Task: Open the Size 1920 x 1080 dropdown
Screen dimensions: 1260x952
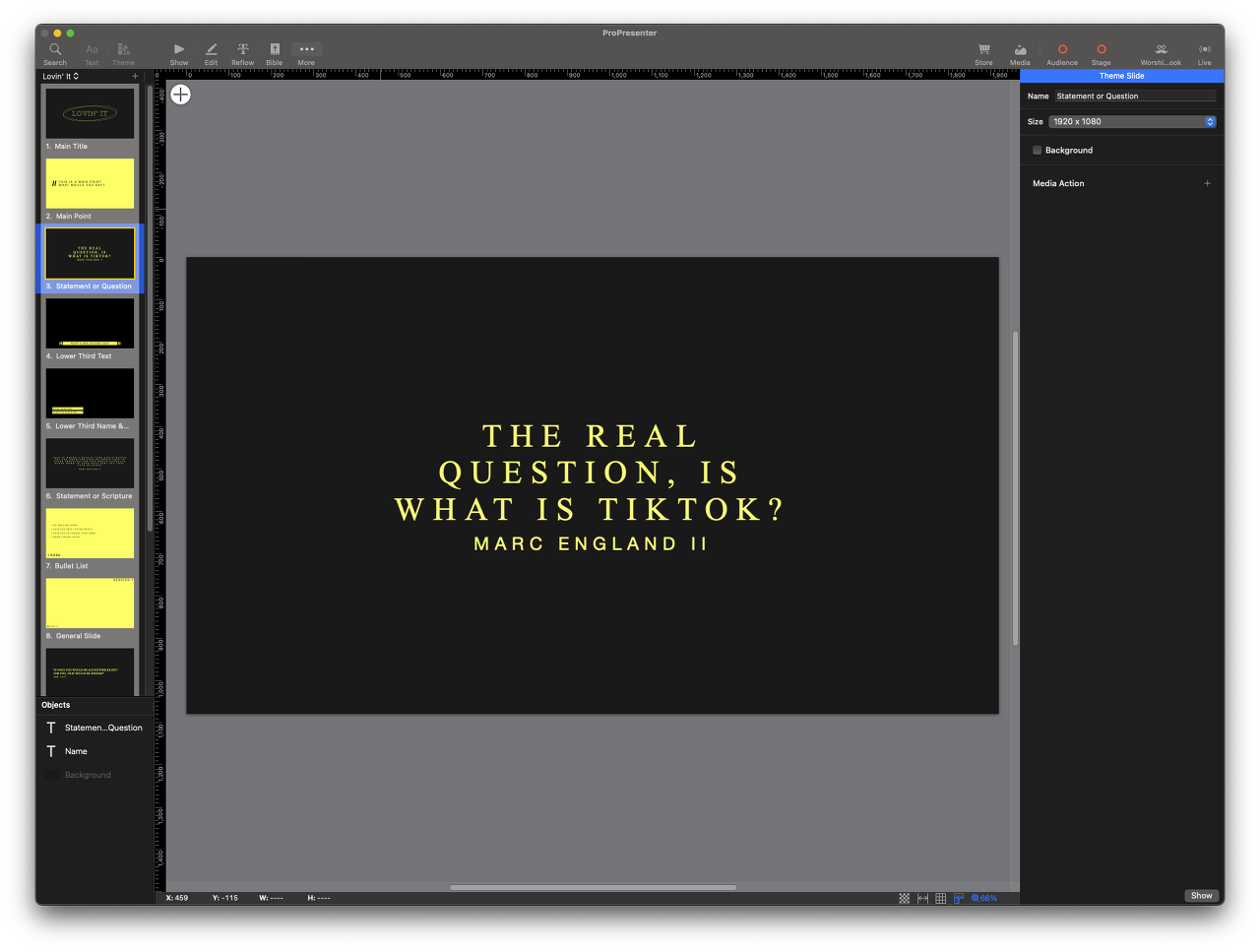Action: (1132, 122)
